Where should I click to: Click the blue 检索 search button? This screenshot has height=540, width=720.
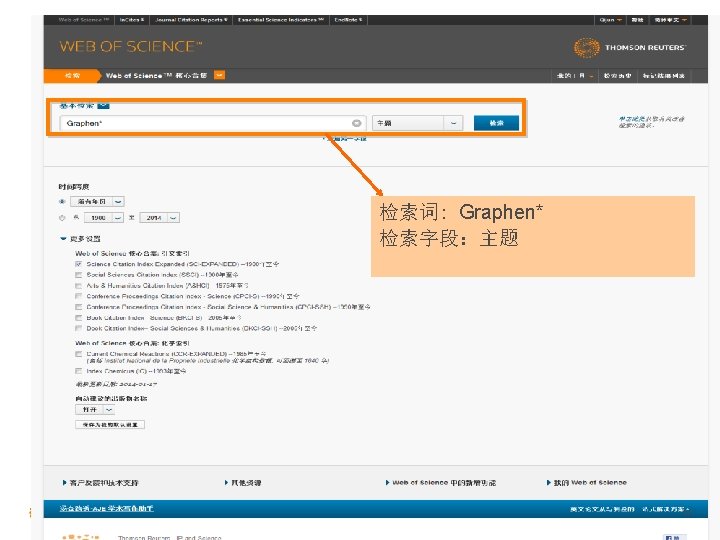point(496,123)
